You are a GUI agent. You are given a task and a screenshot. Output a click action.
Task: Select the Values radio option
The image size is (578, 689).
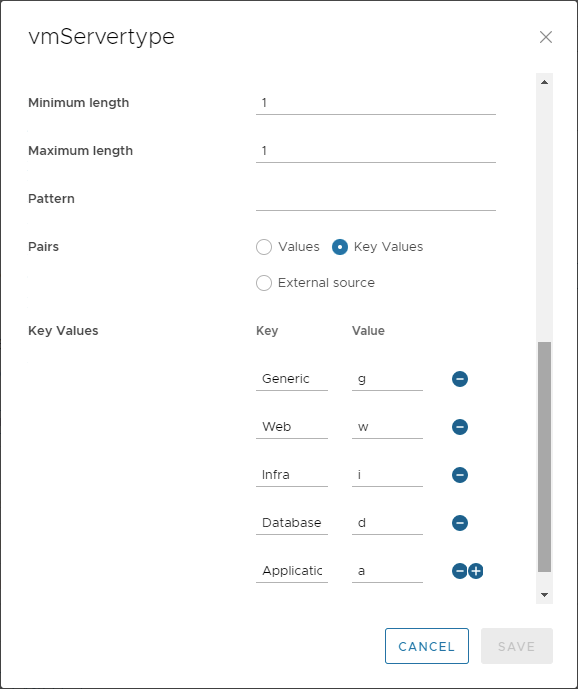point(264,247)
